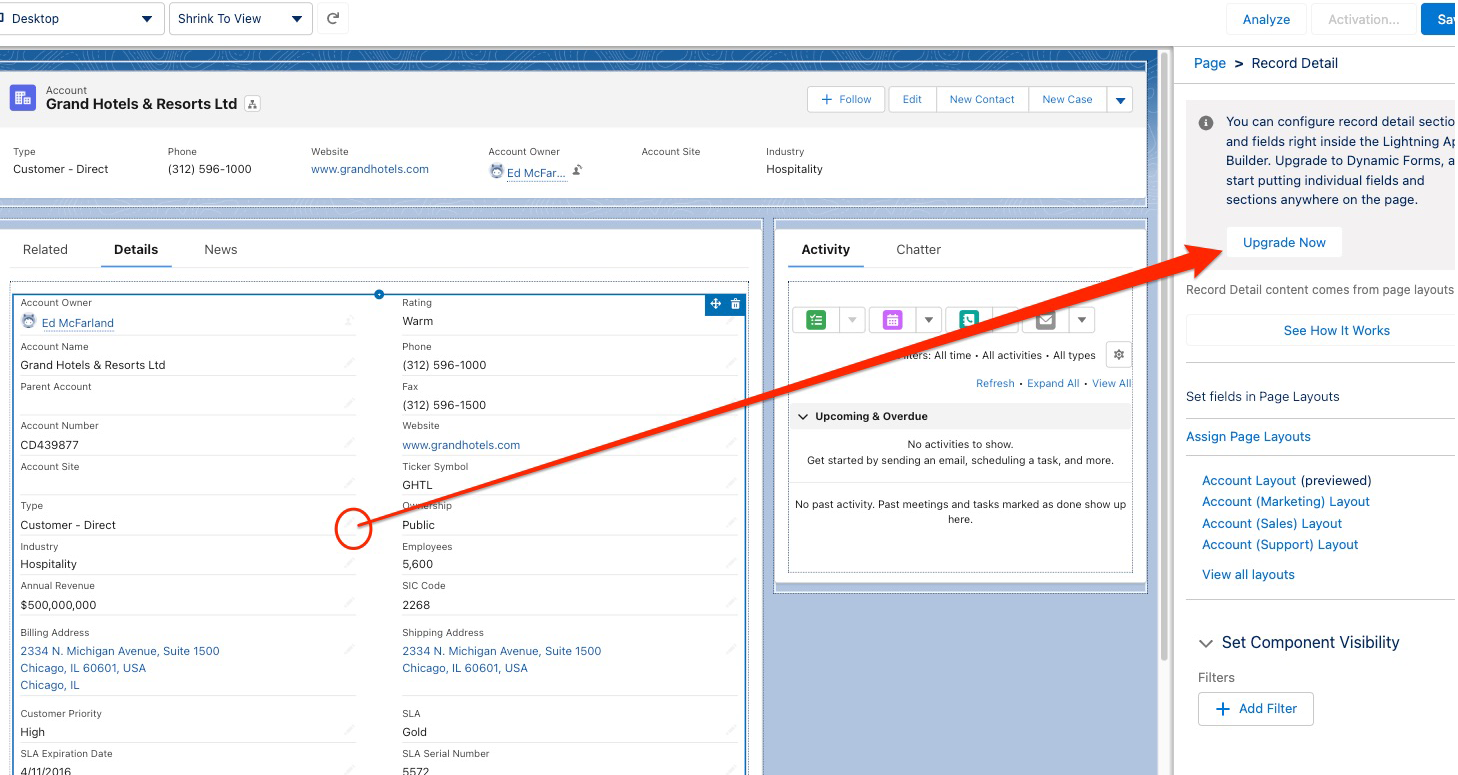Click the Add Filter button

1256,709
